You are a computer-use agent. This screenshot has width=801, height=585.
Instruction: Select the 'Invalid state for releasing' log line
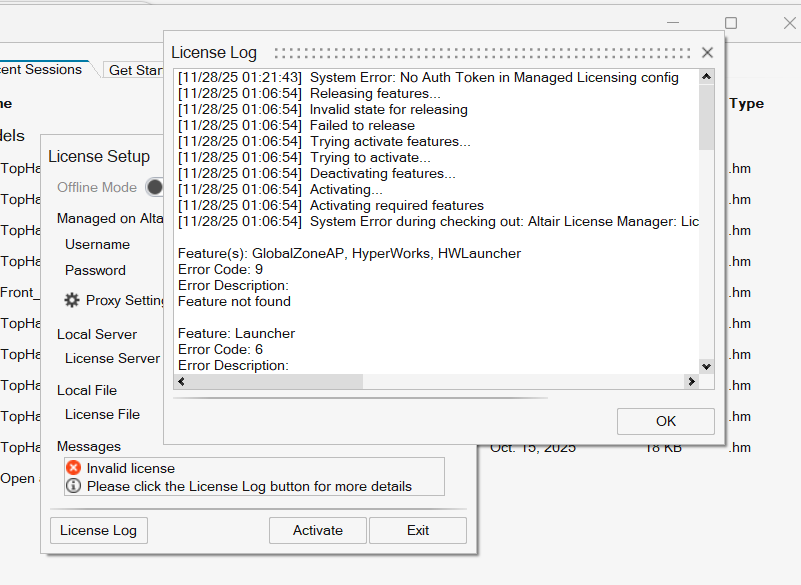point(322,109)
